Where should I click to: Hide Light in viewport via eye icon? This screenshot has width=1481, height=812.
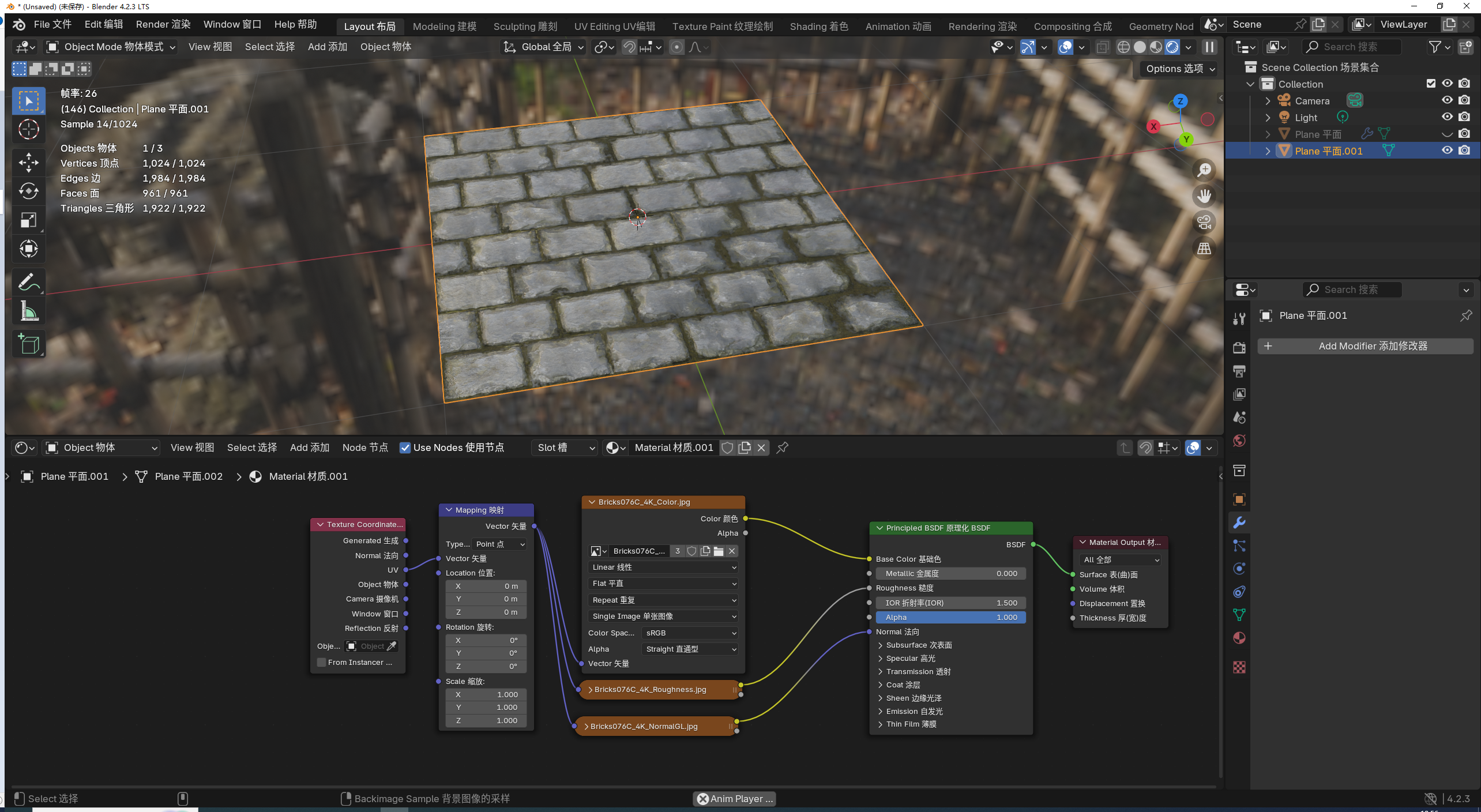pos(1448,117)
